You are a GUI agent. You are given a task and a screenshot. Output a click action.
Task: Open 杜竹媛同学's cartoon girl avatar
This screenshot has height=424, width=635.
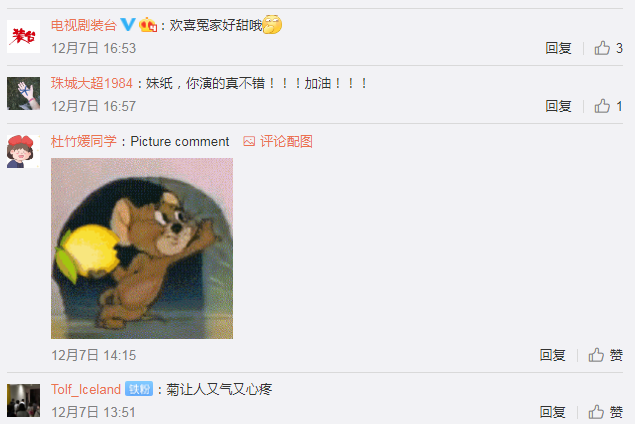(23, 151)
